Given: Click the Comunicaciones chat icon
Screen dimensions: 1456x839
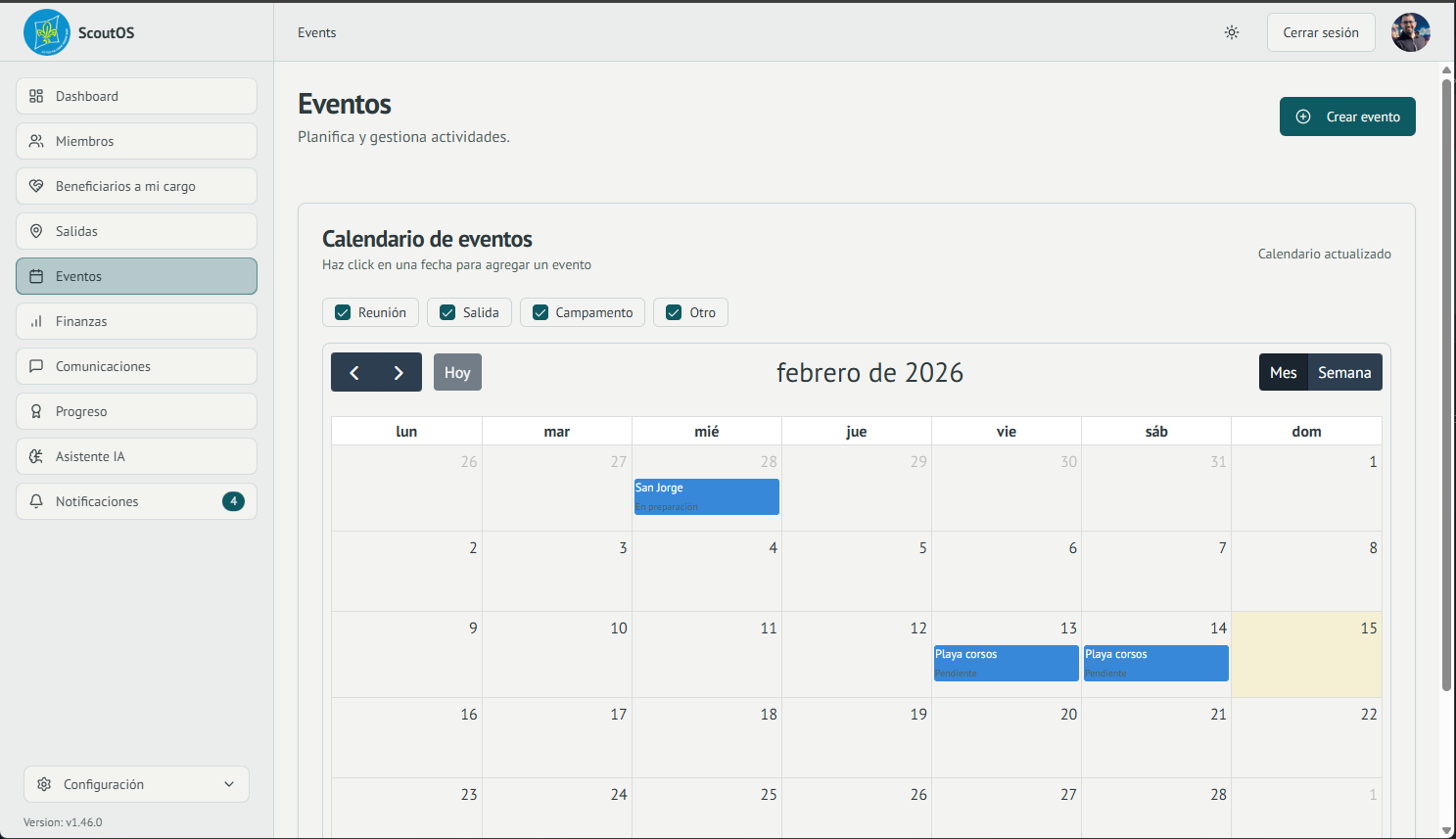Looking at the screenshot, I should click(x=36, y=366).
